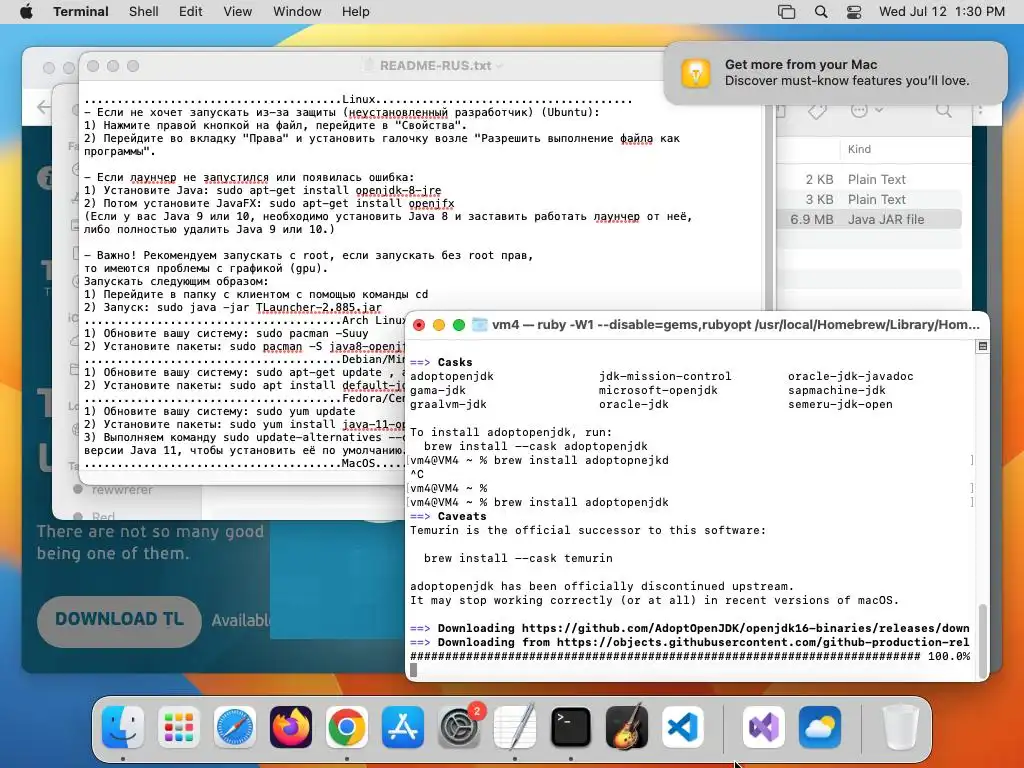Switch to Terminal in the Dock
Screen dimensions: 1024x768
[571, 727]
